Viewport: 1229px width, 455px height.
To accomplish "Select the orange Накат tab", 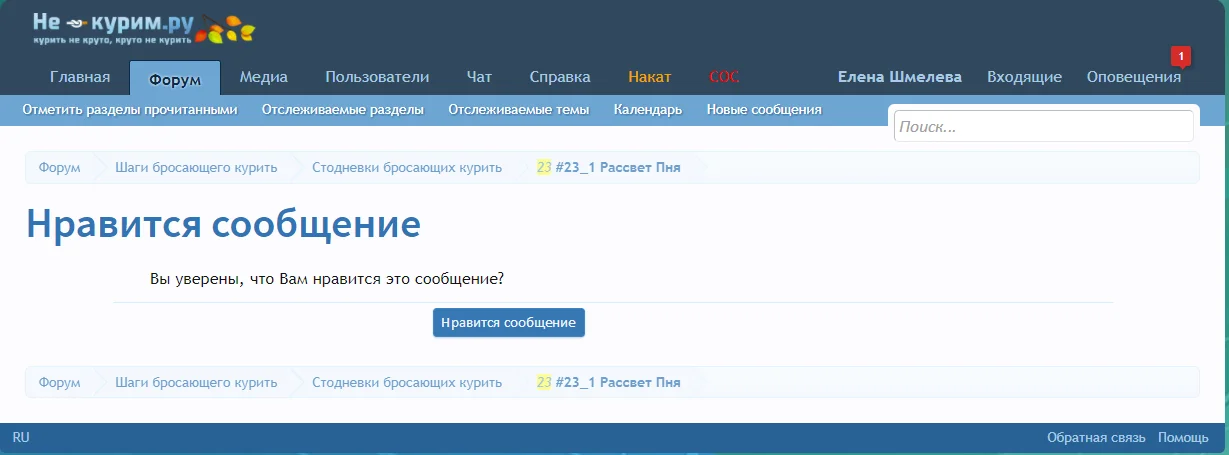I will coord(650,77).
